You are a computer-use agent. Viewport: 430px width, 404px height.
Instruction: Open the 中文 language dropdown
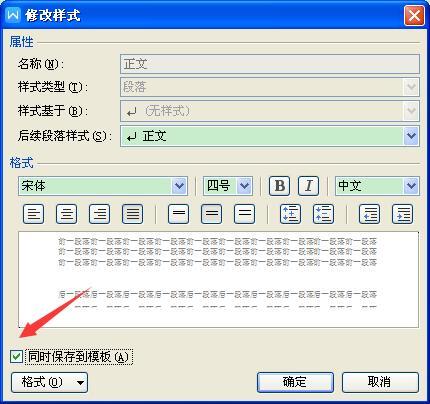[411, 186]
